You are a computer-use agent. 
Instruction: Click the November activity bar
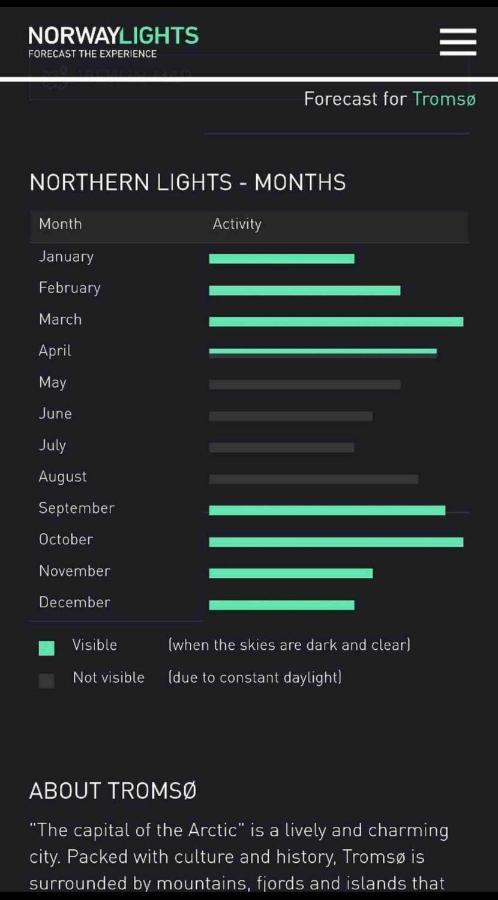click(x=291, y=573)
